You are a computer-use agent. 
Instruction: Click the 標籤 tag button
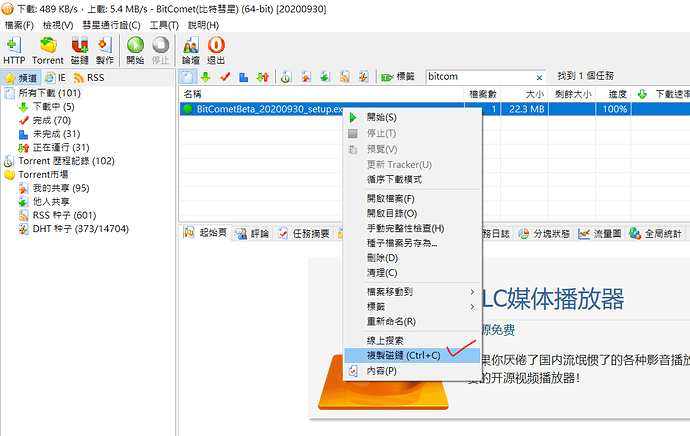[x=398, y=77]
